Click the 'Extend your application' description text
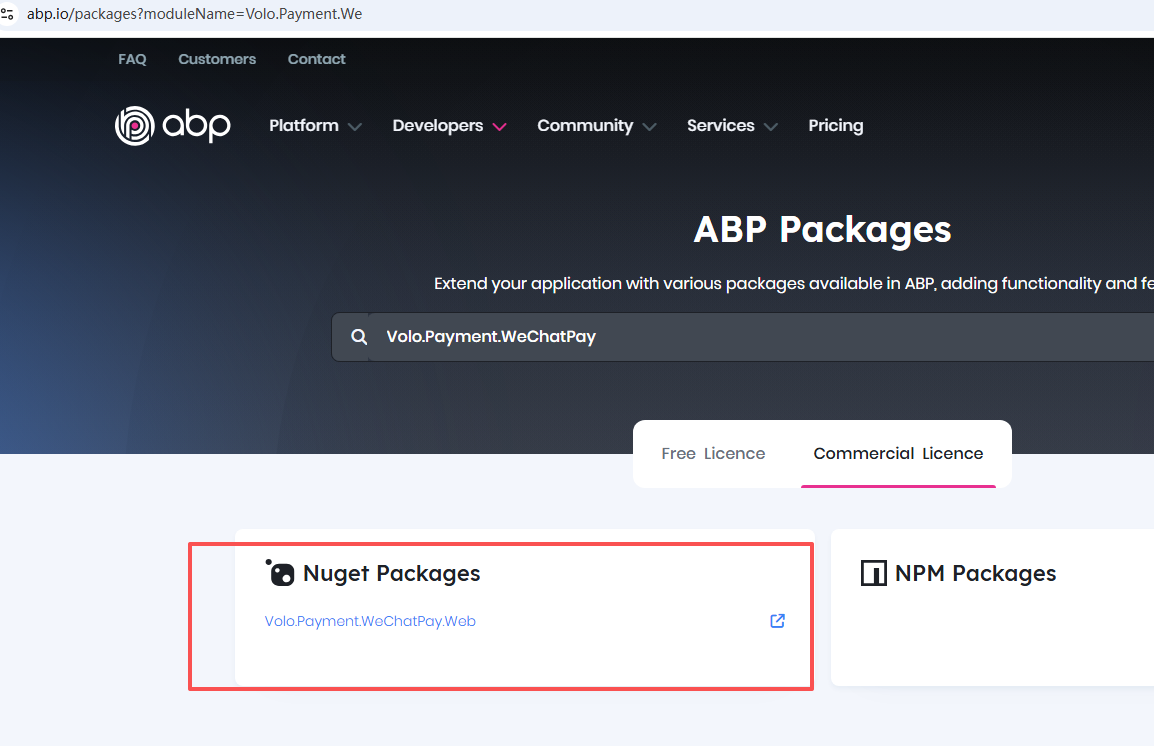 [793, 284]
